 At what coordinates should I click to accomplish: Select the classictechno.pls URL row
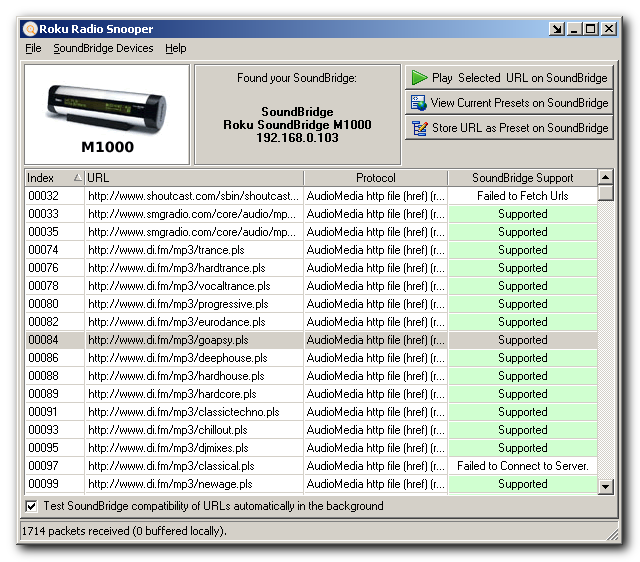click(311, 412)
